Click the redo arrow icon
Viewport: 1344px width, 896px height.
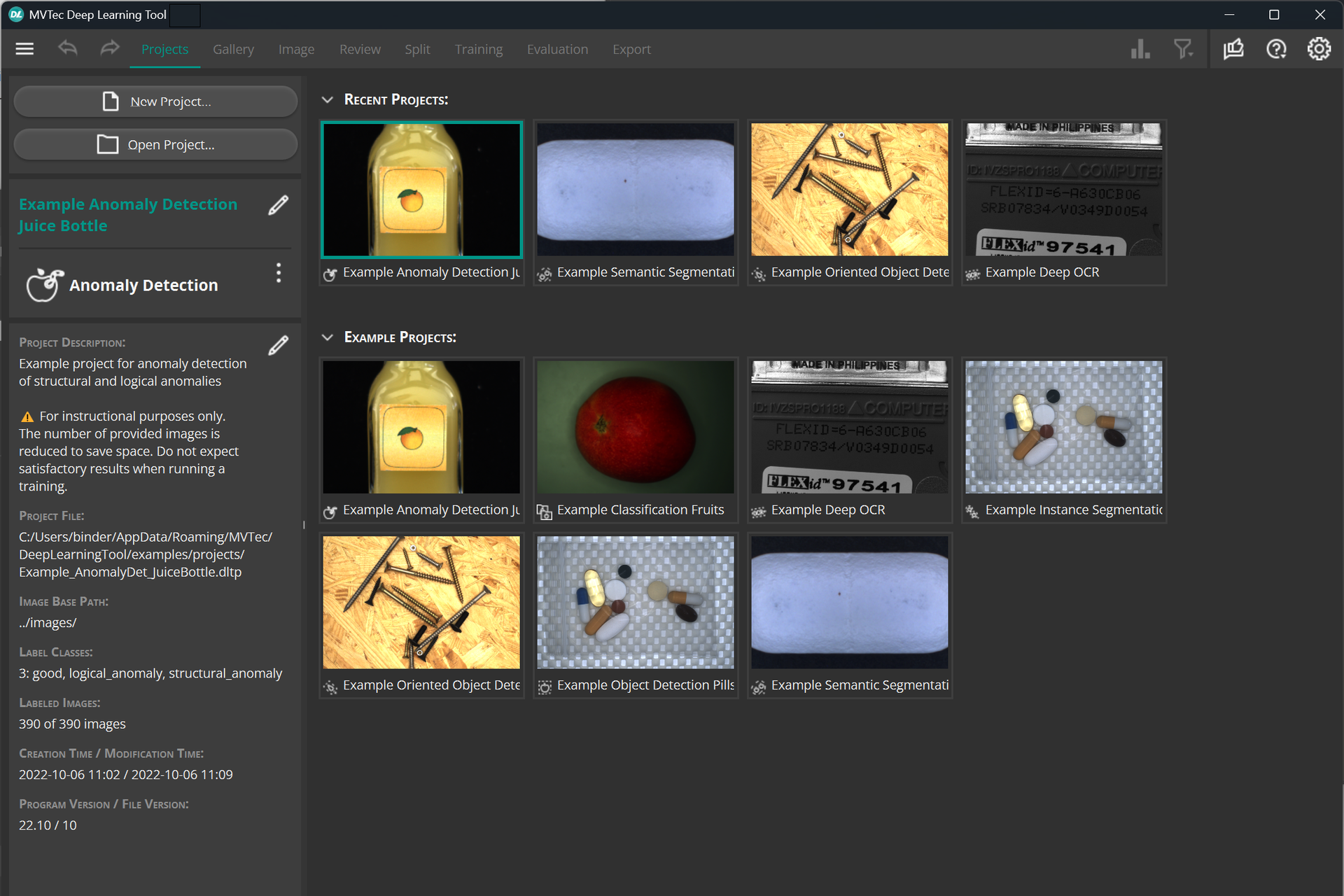click(x=109, y=49)
